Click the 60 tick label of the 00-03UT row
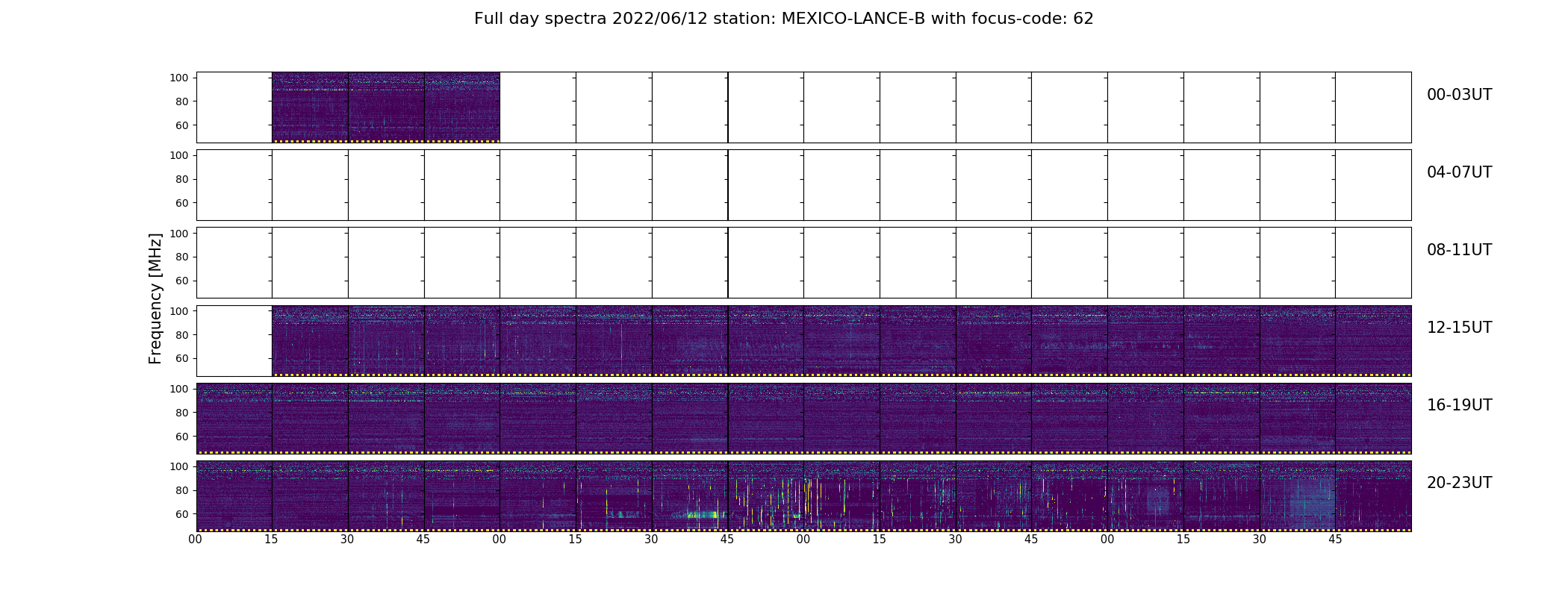 coord(182,125)
